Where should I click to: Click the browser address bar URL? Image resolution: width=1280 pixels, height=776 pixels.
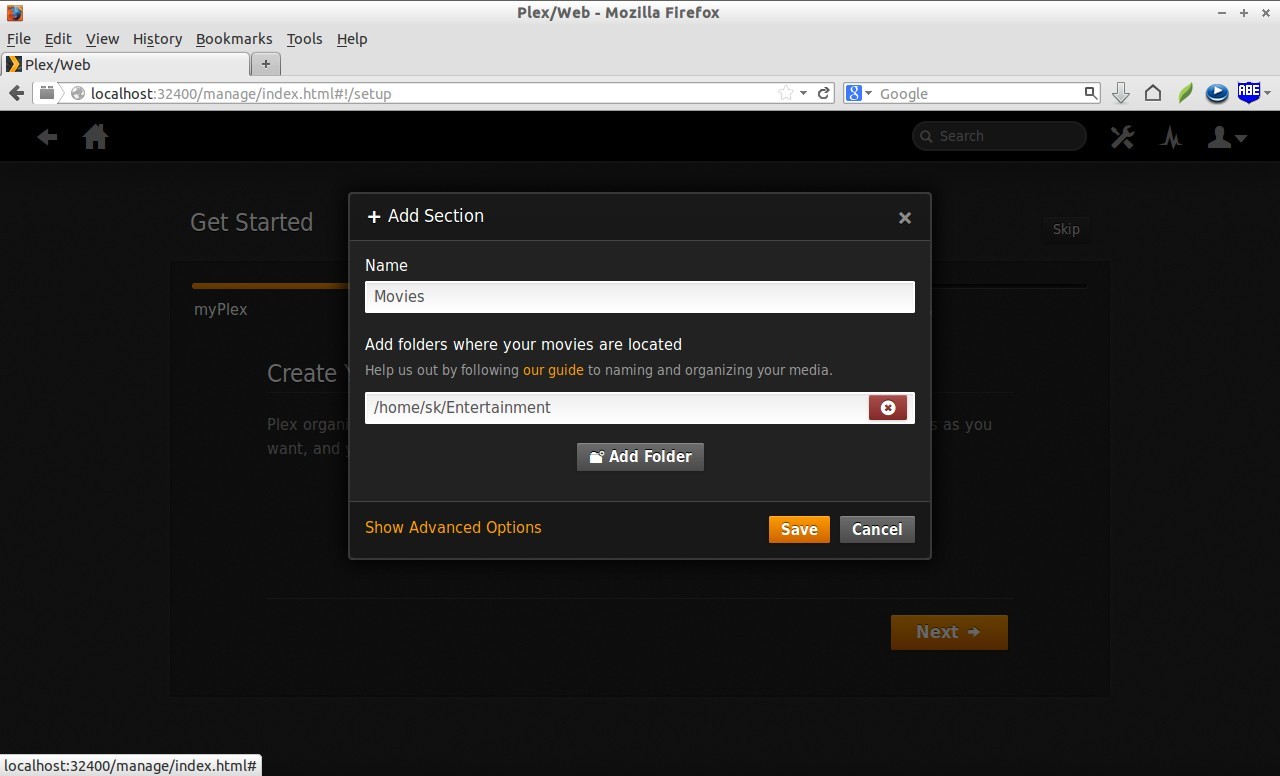[x=241, y=93]
